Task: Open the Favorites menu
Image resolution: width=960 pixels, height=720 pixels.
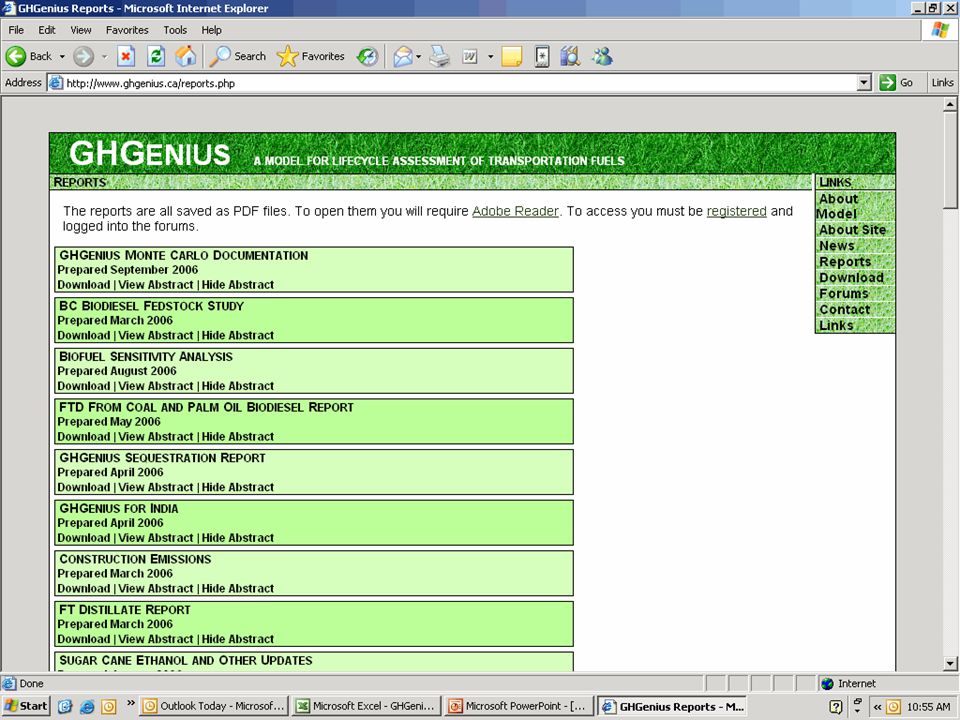Action: point(127,30)
